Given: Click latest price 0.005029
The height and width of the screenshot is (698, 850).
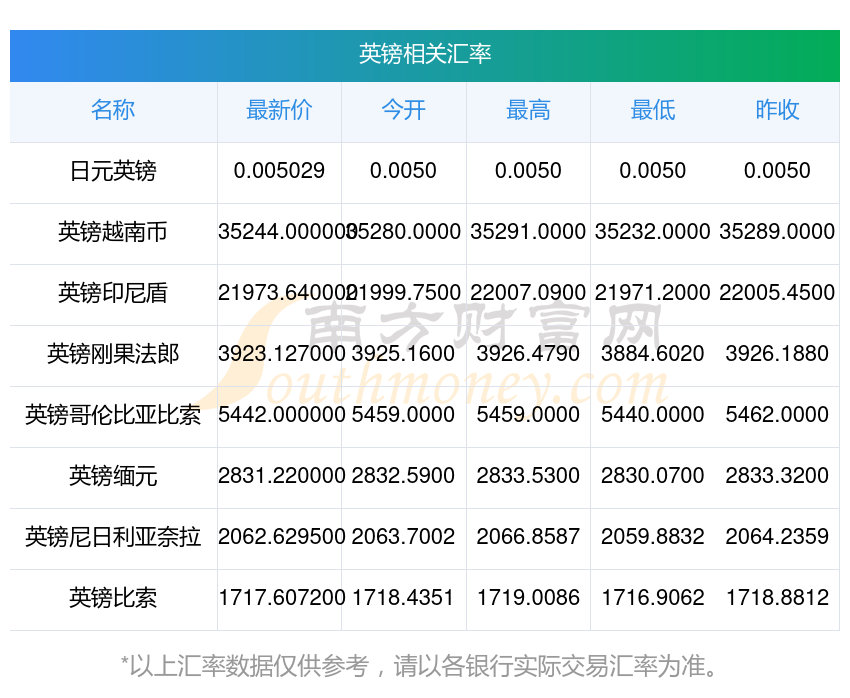Looking at the screenshot, I should 279,171.
